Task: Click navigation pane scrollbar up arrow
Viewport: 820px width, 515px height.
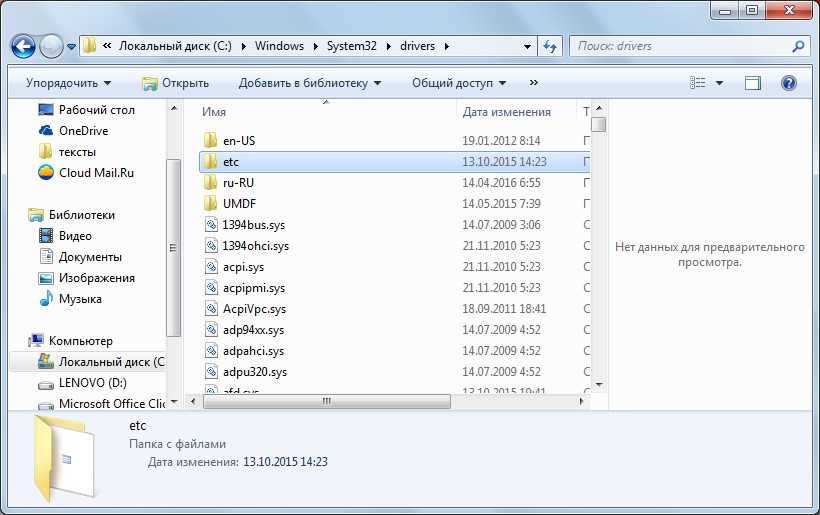Action: (x=174, y=109)
